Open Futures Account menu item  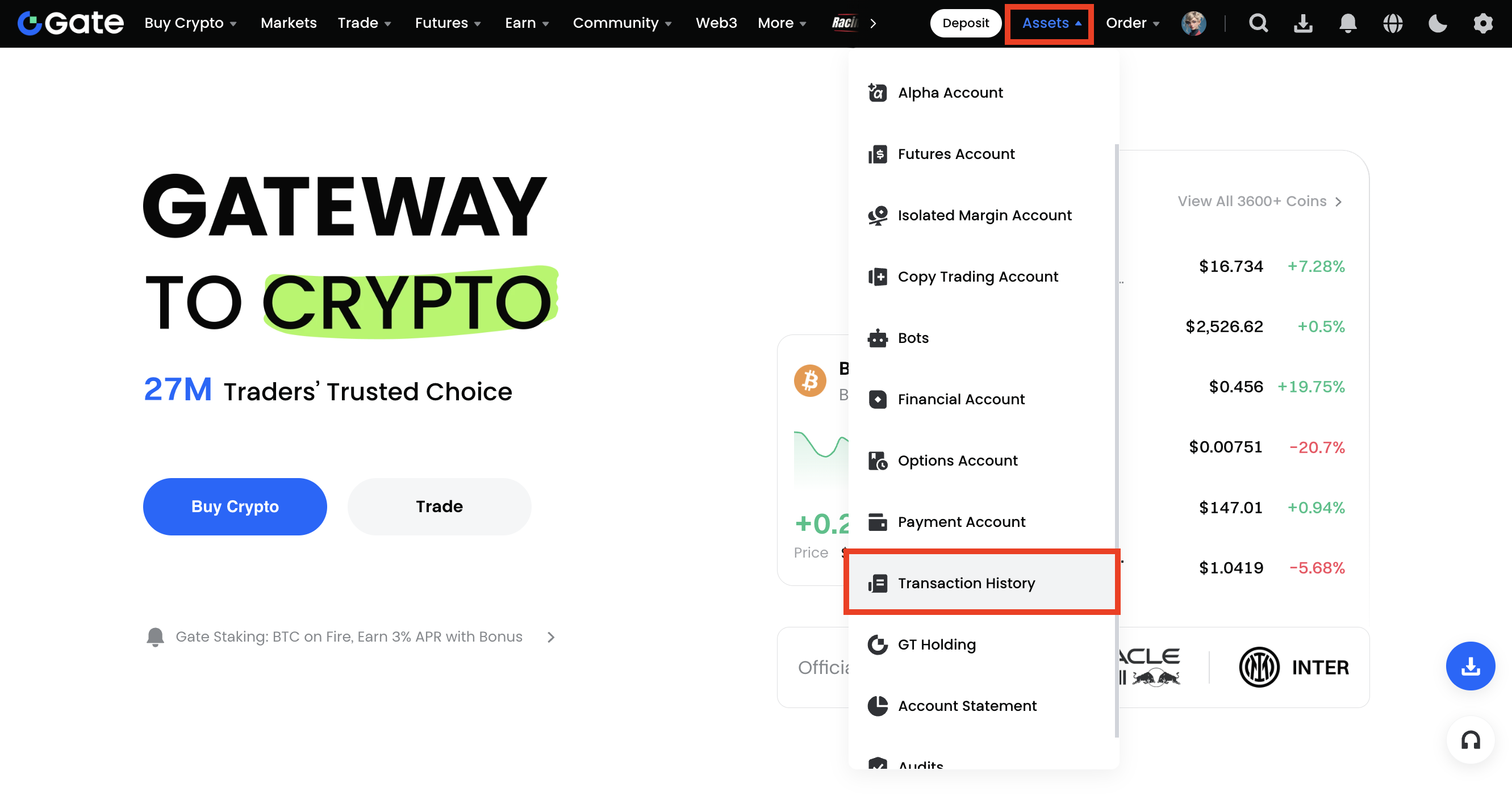(955, 154)
